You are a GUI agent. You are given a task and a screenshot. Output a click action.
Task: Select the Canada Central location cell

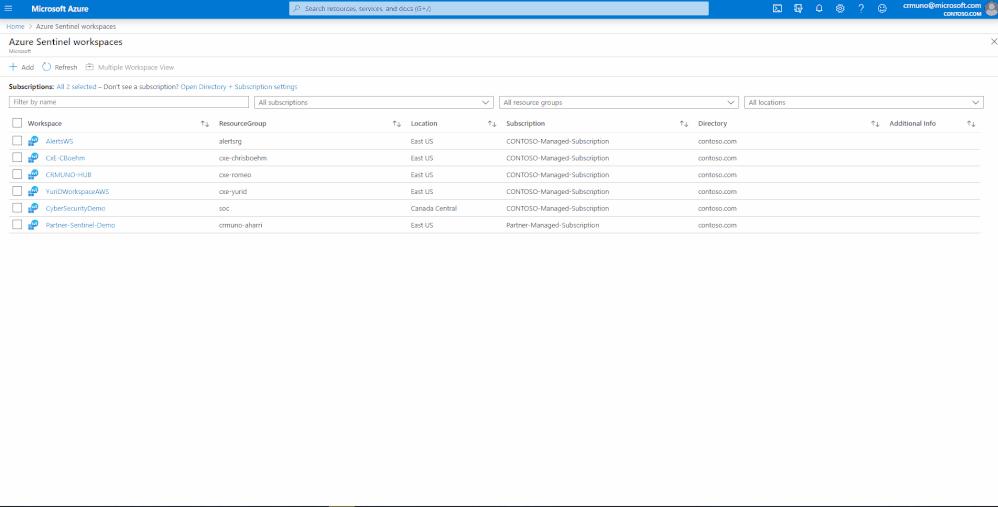433,208
